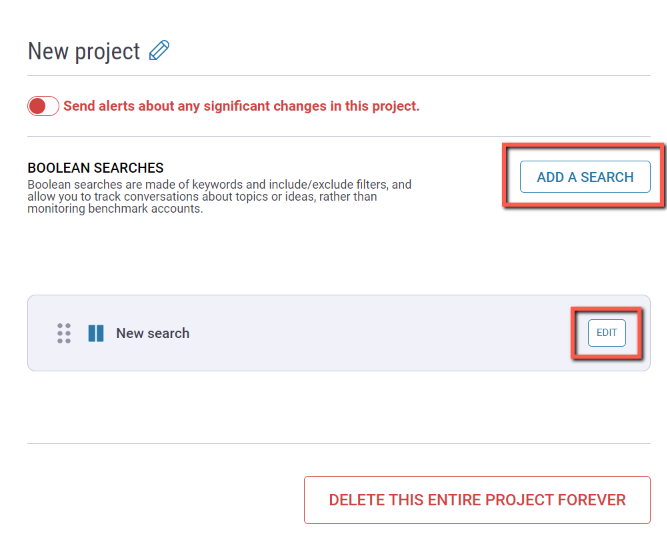The height and width of the screenshot is (546, 667).
Task: Click the BOOLEAN SEARCHES heading
Action: (95, 168)
